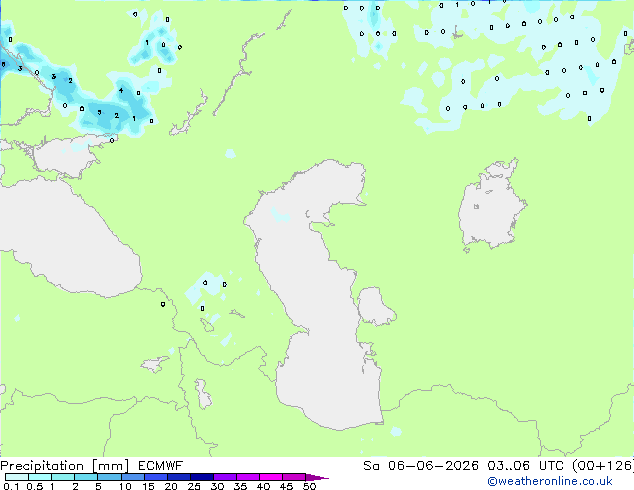Pick the 5–10 mm legend swatch
The height and width of the screenshot is (490, 634).
109,477
